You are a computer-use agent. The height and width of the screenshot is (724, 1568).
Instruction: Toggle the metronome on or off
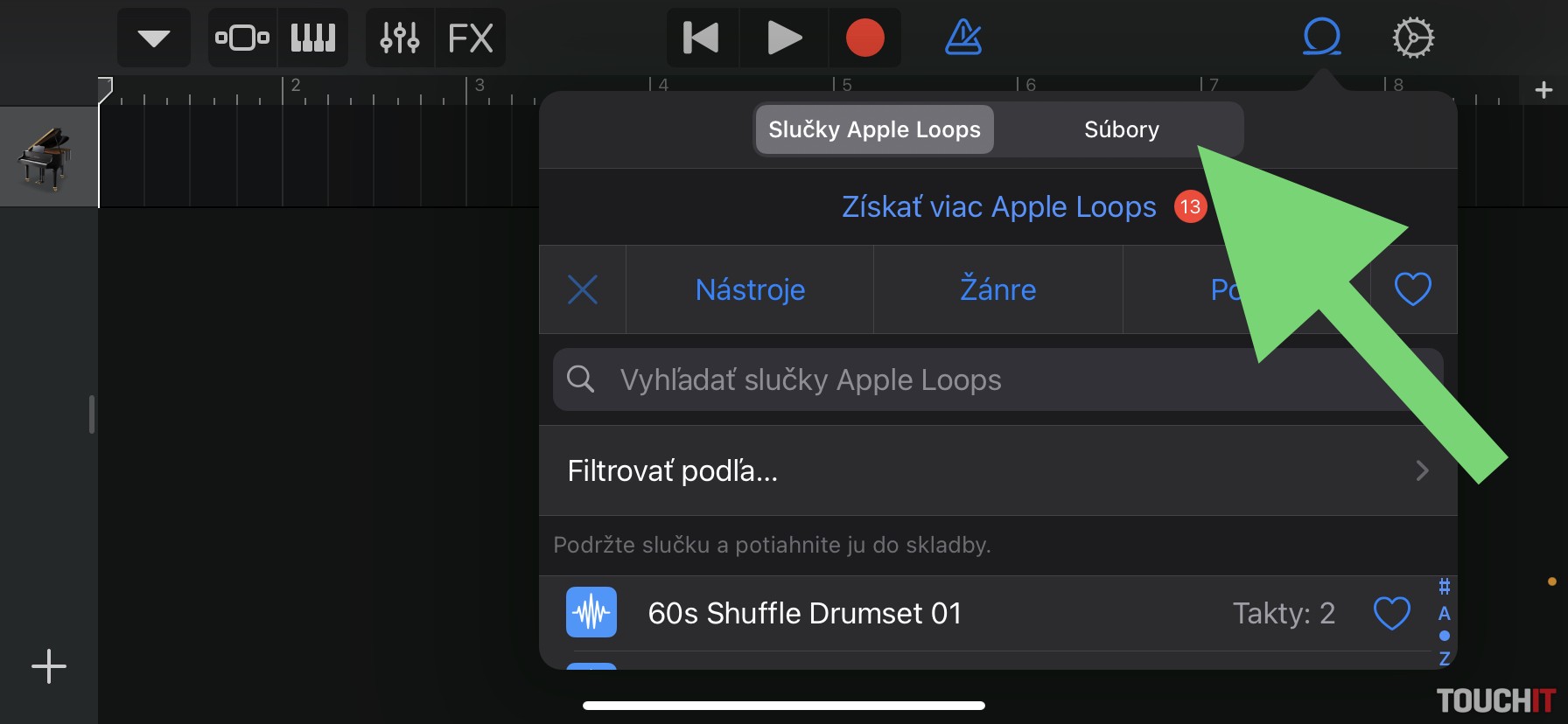tap(963, 38)
